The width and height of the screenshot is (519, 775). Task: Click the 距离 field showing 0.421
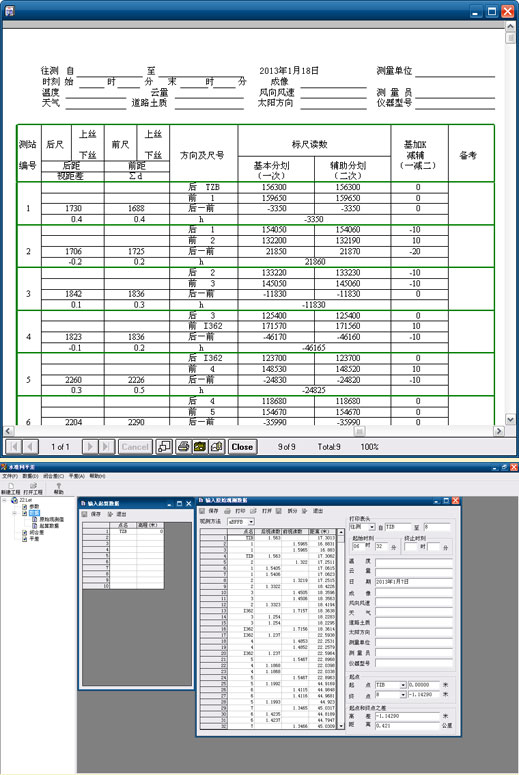tap(407, 725)
